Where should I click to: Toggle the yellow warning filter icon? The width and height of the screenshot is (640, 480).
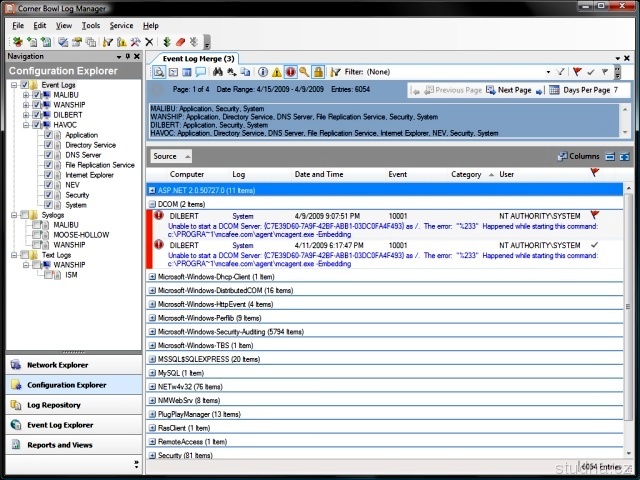[277, 72]
